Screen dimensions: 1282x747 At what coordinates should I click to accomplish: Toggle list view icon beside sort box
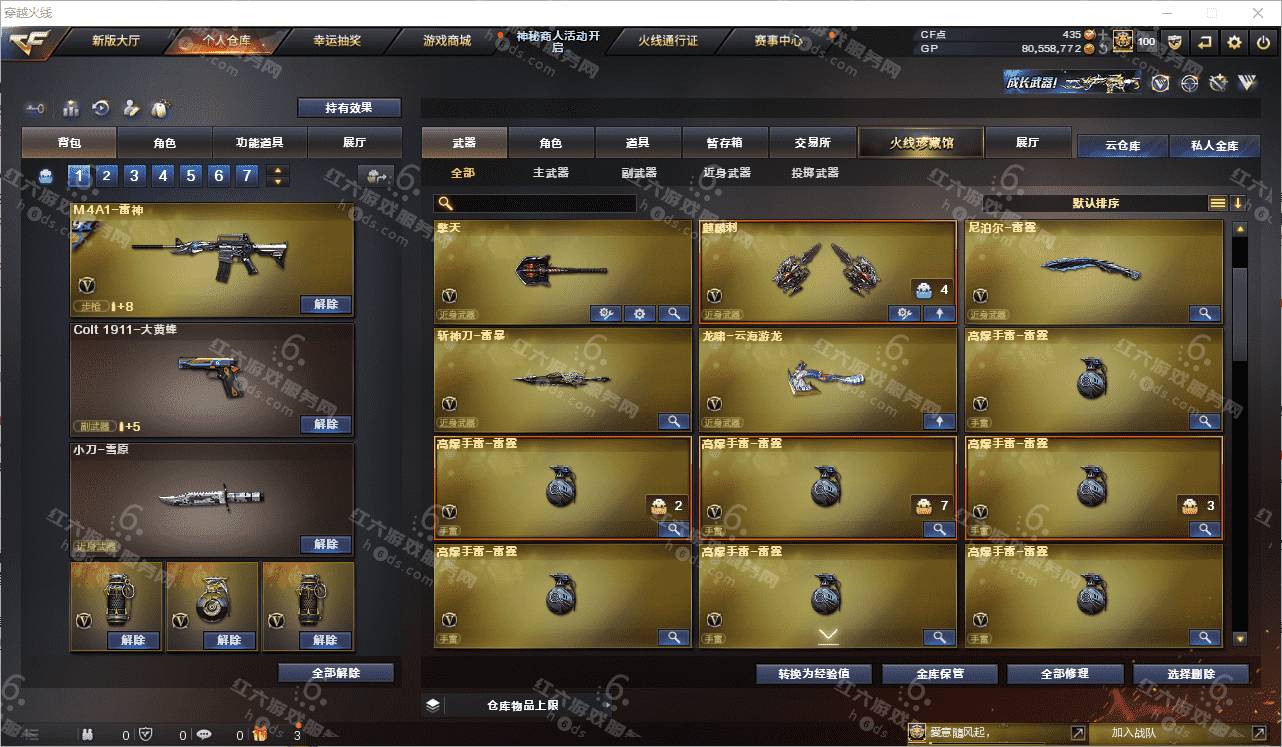tap(1217, 203)
